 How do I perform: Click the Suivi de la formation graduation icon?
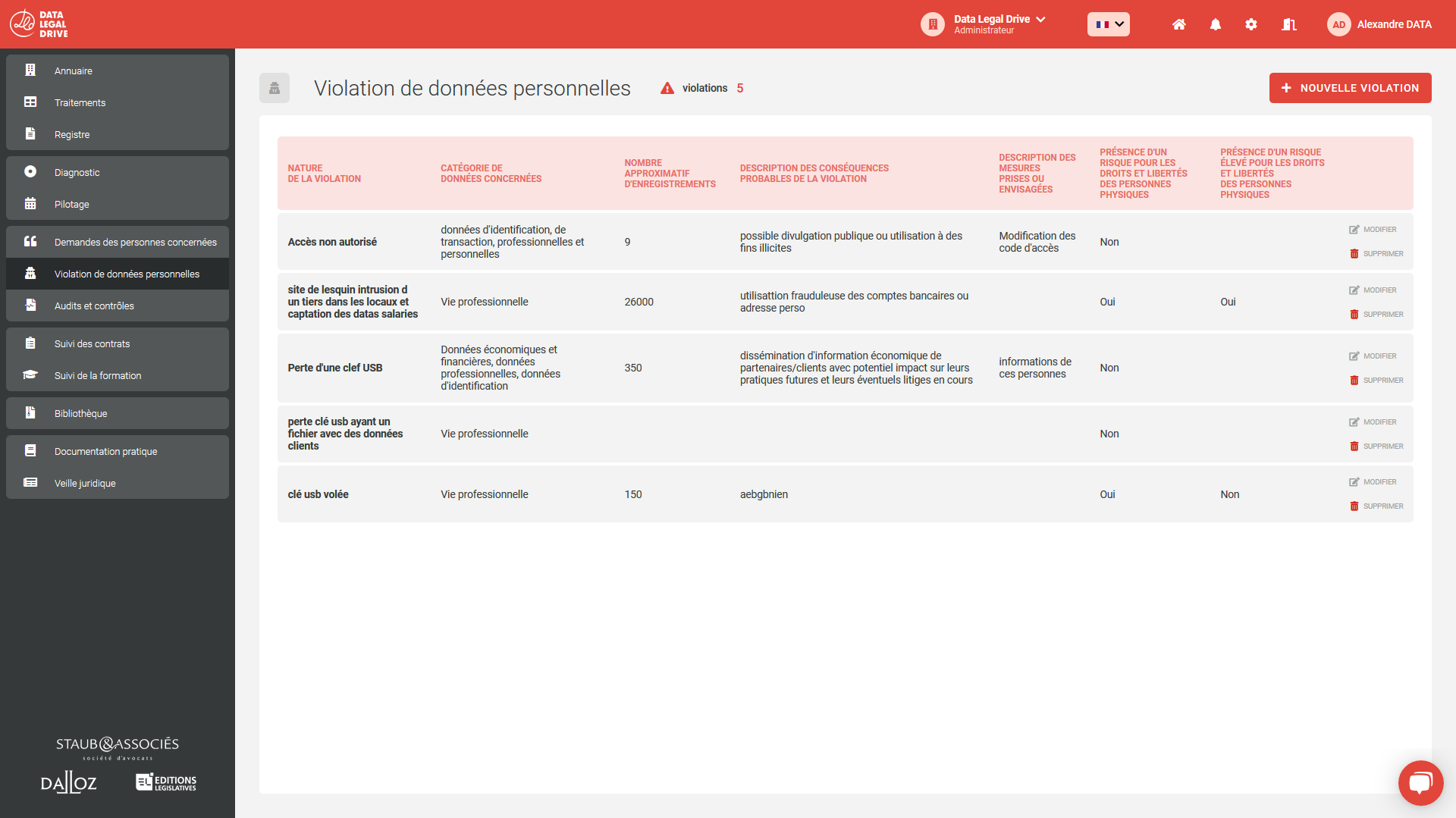[30, 375]
